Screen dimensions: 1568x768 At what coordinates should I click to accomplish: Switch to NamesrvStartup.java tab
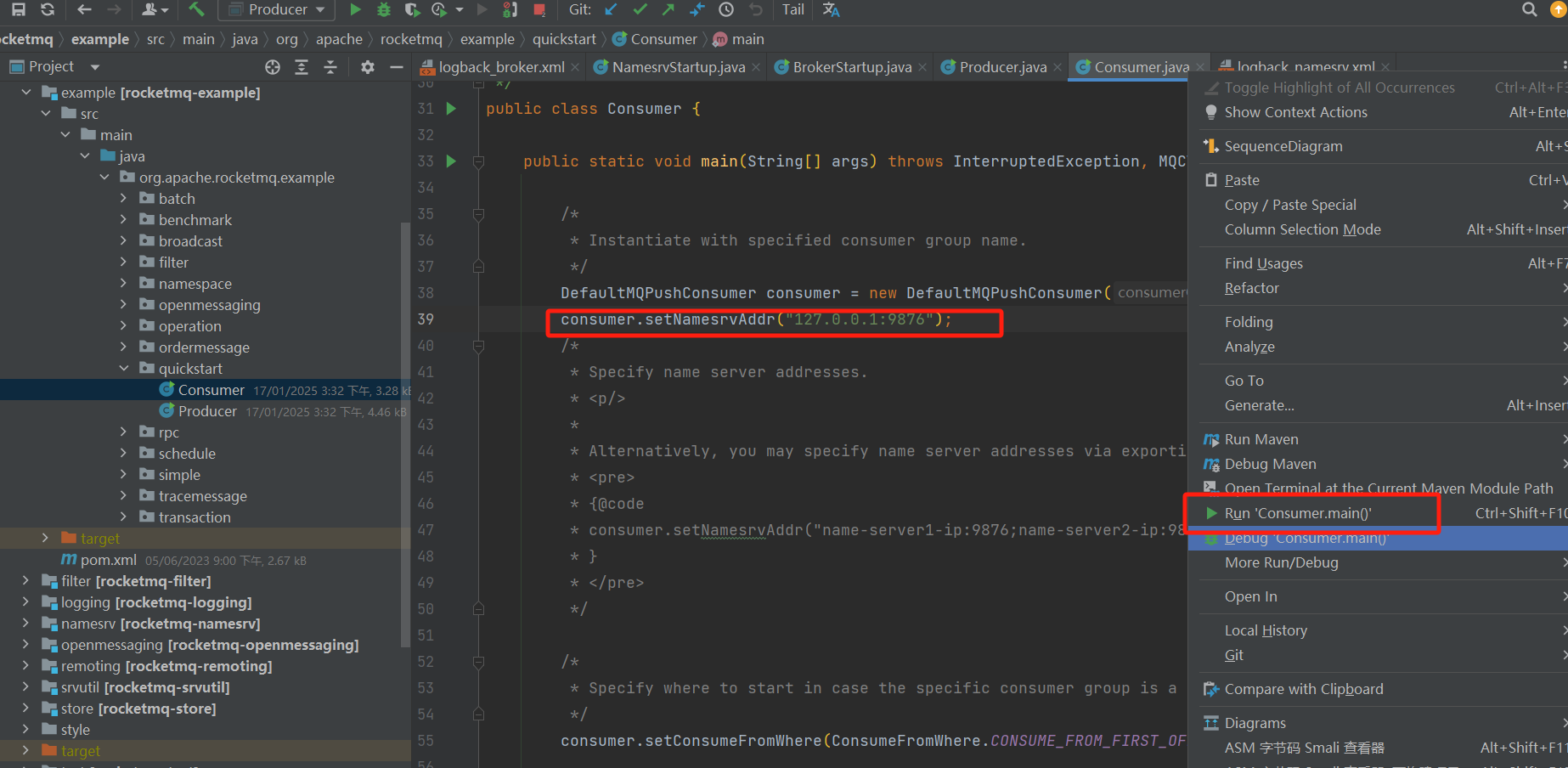pos(678,67)
